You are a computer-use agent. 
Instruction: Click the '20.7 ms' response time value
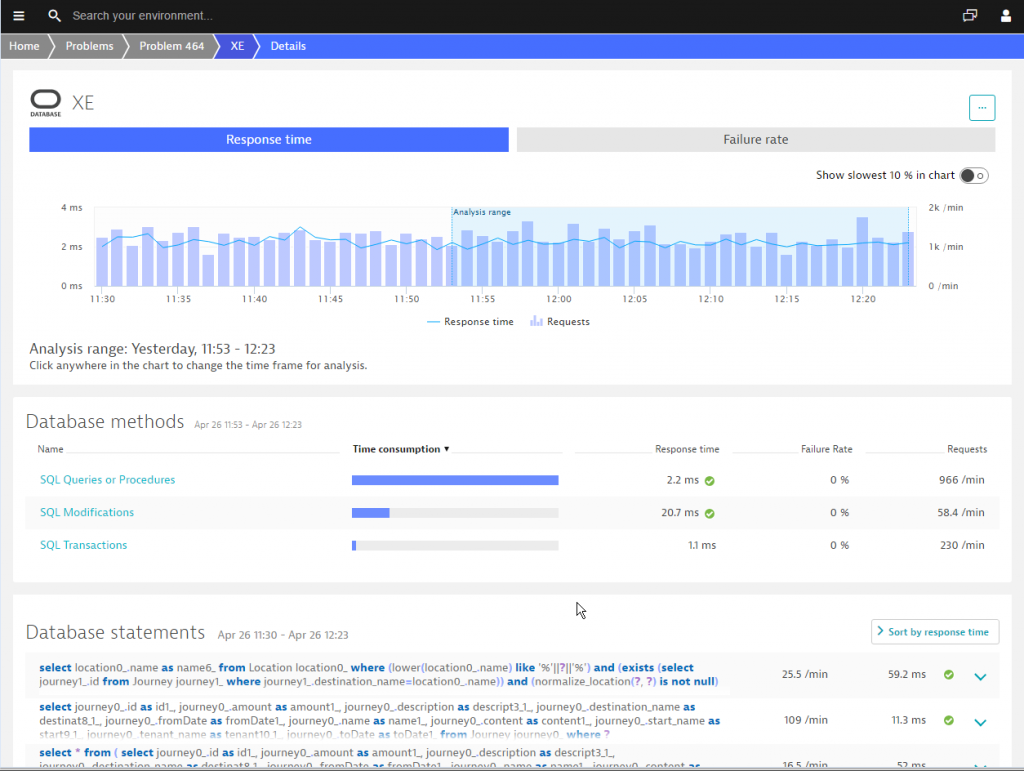click(x=680, y=512)
